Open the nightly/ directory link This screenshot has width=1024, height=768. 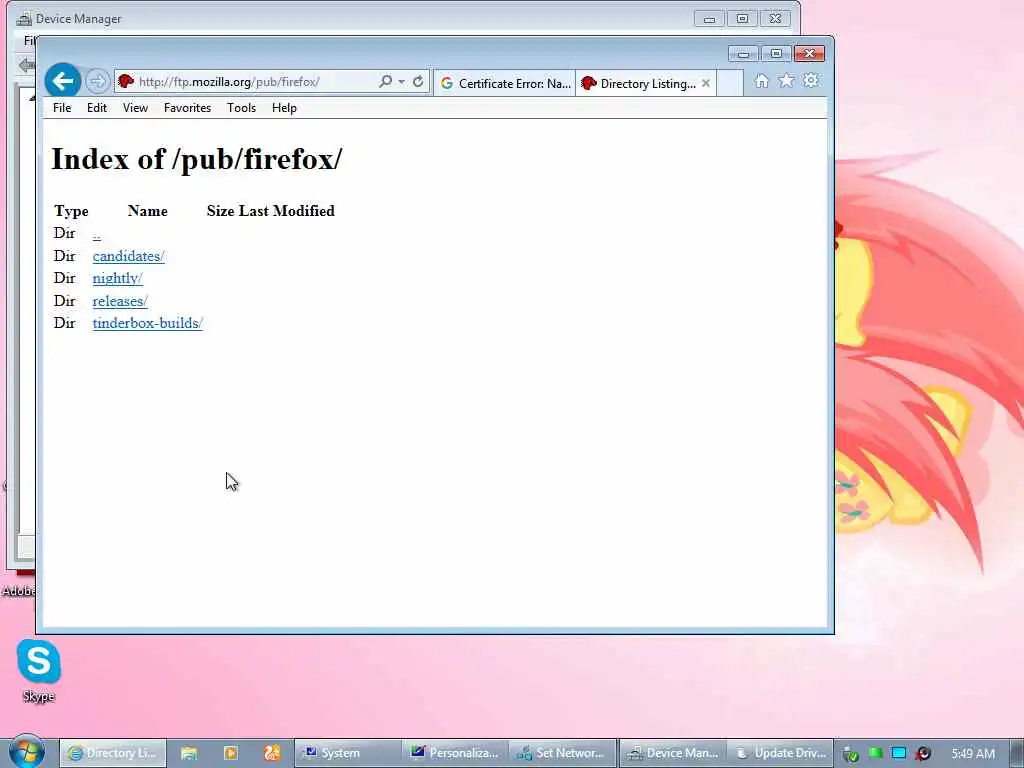pyautogui.click(x=118, y=278)
